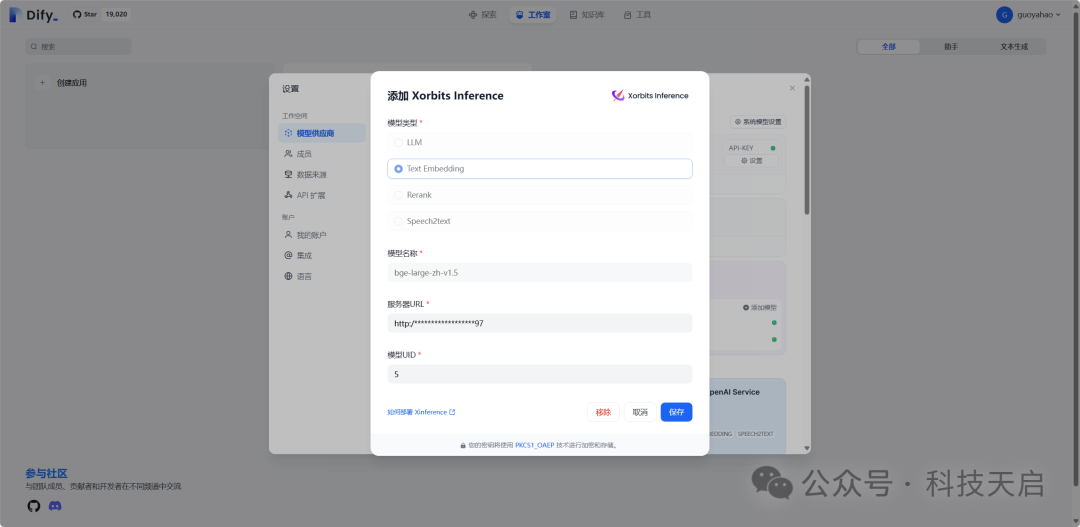Click the globe icon beside 语言
This screenshot has height=527, width=1080.
point(289,276)
